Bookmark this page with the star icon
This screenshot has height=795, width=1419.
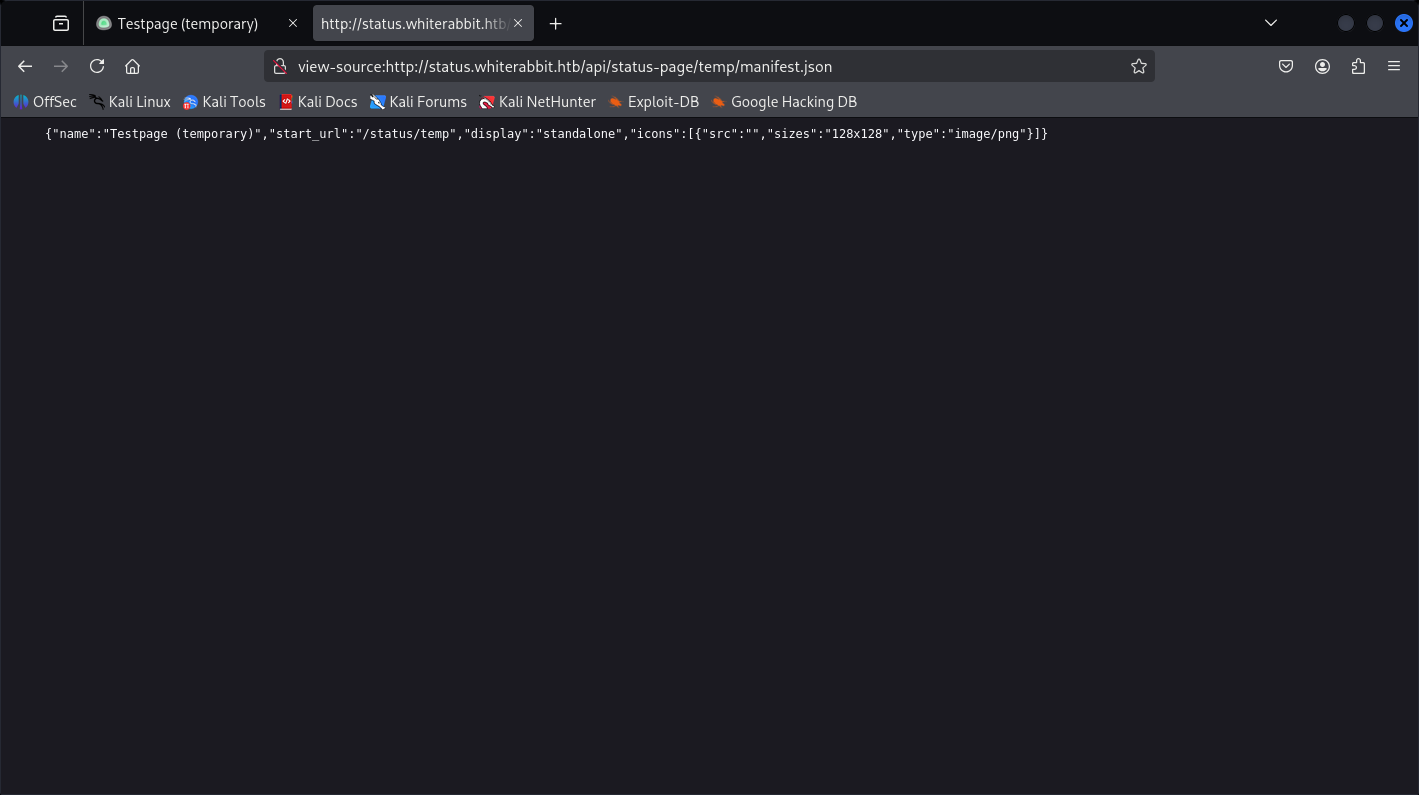click(x=1138, y=66)
